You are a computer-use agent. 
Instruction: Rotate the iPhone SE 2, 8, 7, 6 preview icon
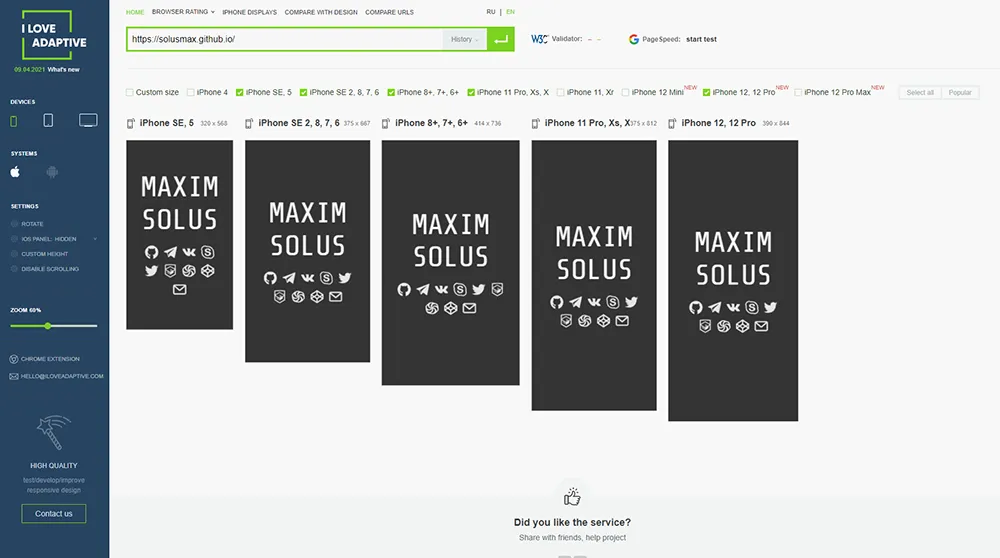tap(249, 124)
